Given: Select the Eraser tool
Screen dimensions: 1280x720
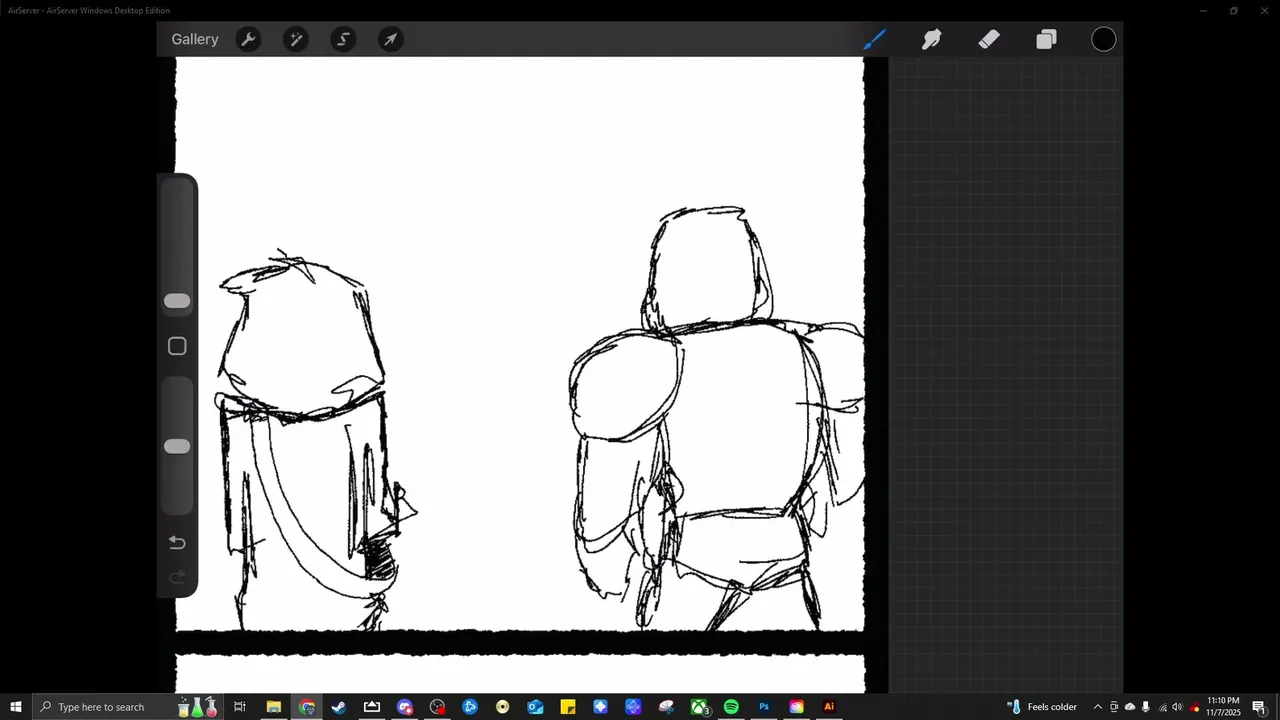Looking at the screenshot, I should click(988, 40).
